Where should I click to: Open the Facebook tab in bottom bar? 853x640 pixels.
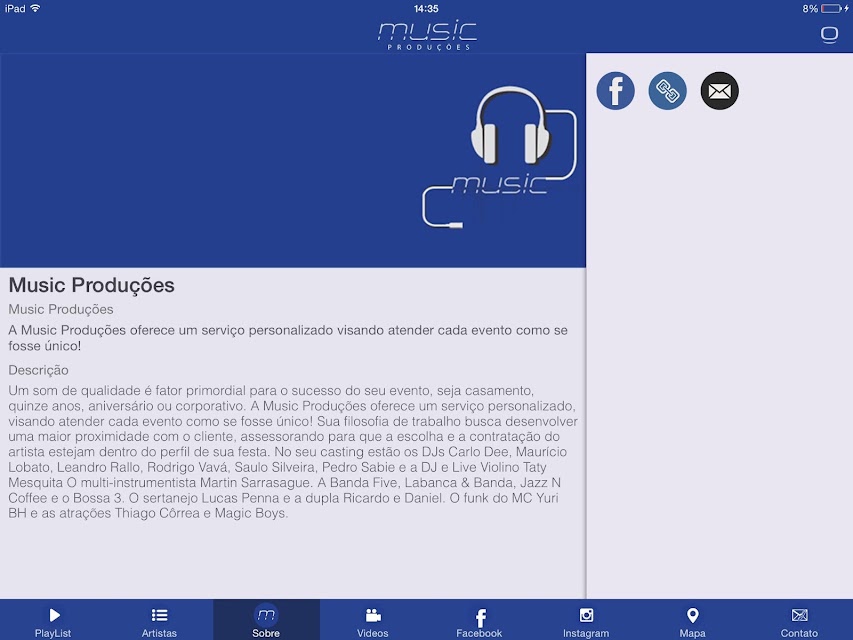(x=479, y=620)
